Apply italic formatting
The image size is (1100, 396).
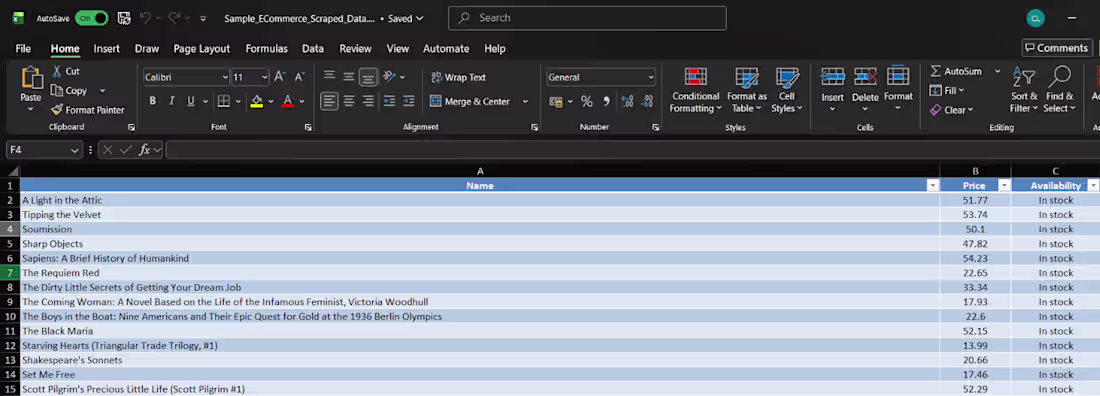click(171, 101)
